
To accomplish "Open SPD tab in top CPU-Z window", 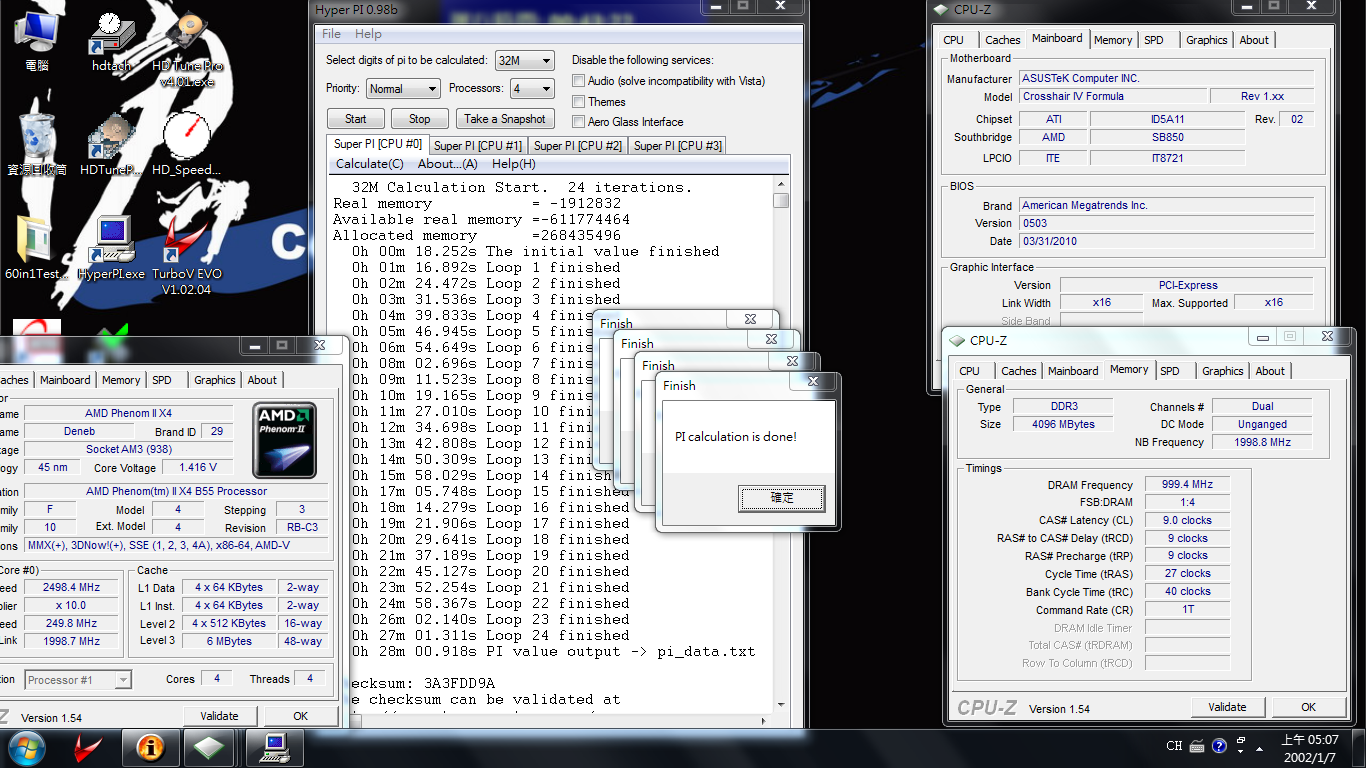I will point(1154,40).
